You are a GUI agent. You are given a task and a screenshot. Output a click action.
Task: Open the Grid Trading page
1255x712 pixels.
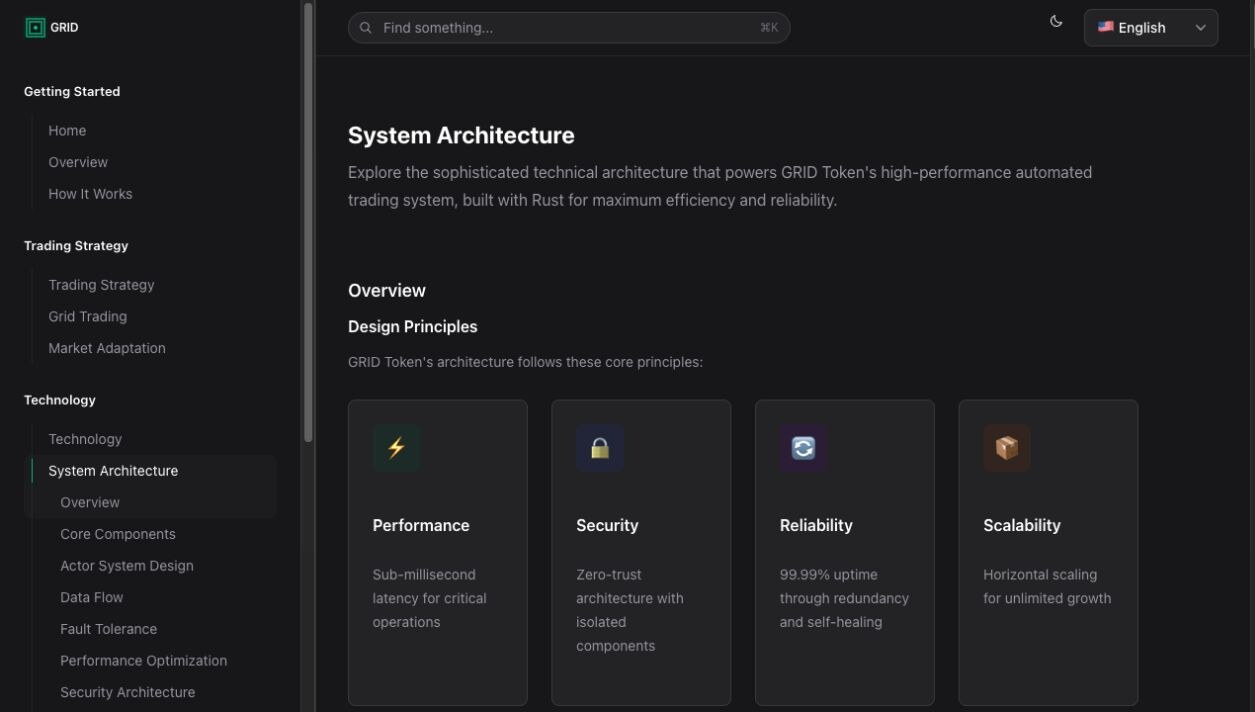pos(87,317)
